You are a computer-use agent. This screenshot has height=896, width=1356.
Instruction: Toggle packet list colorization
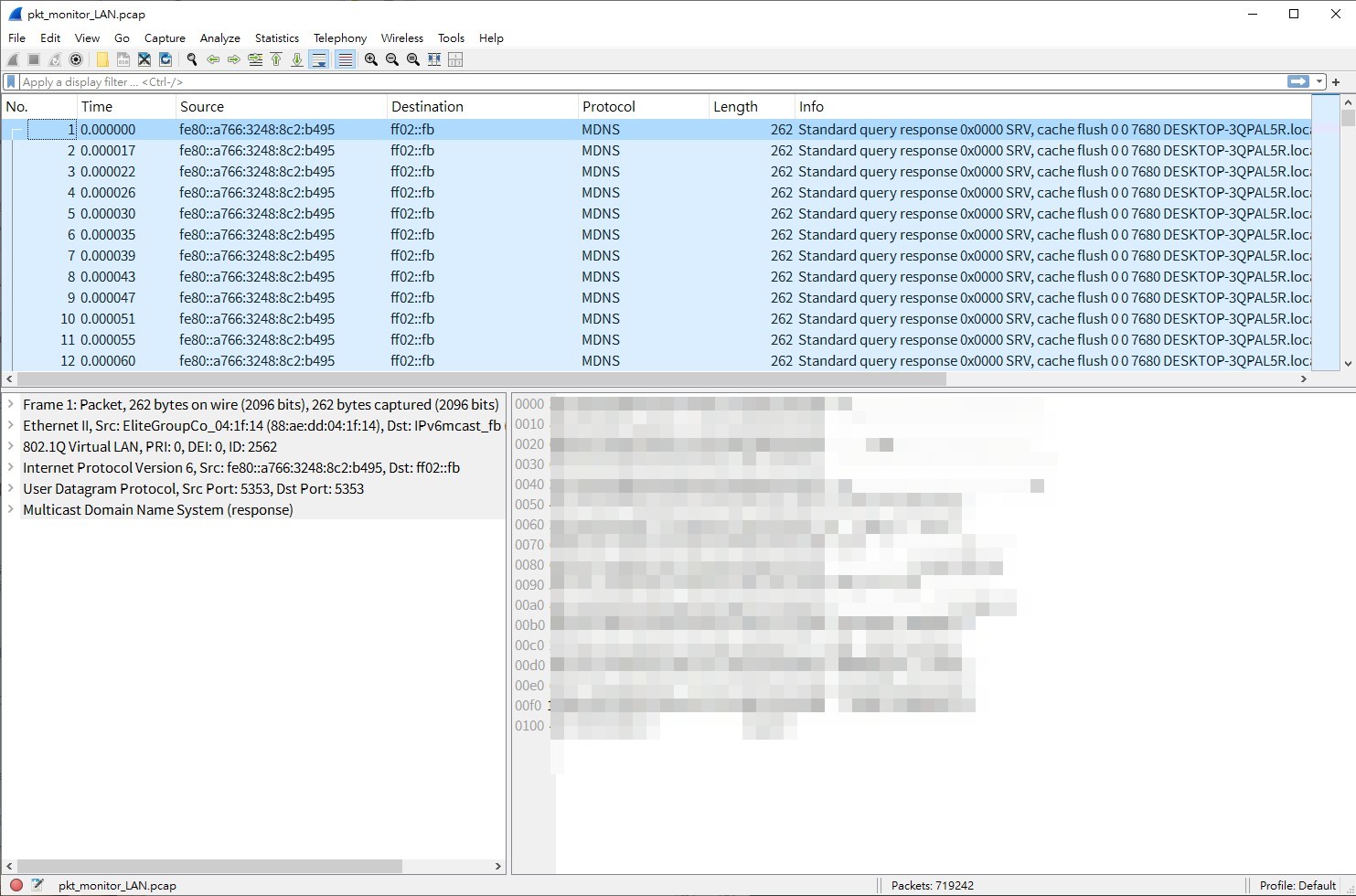345,59
